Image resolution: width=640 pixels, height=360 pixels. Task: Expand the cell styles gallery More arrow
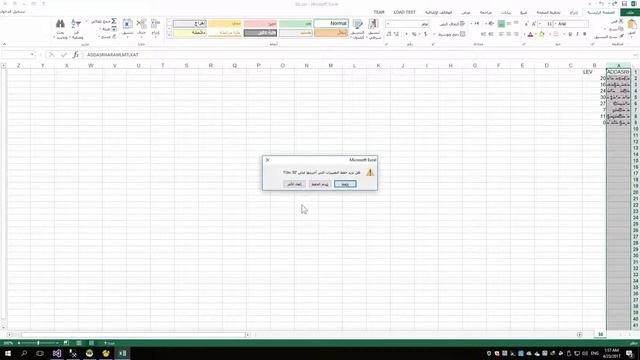tap(170, 36)
